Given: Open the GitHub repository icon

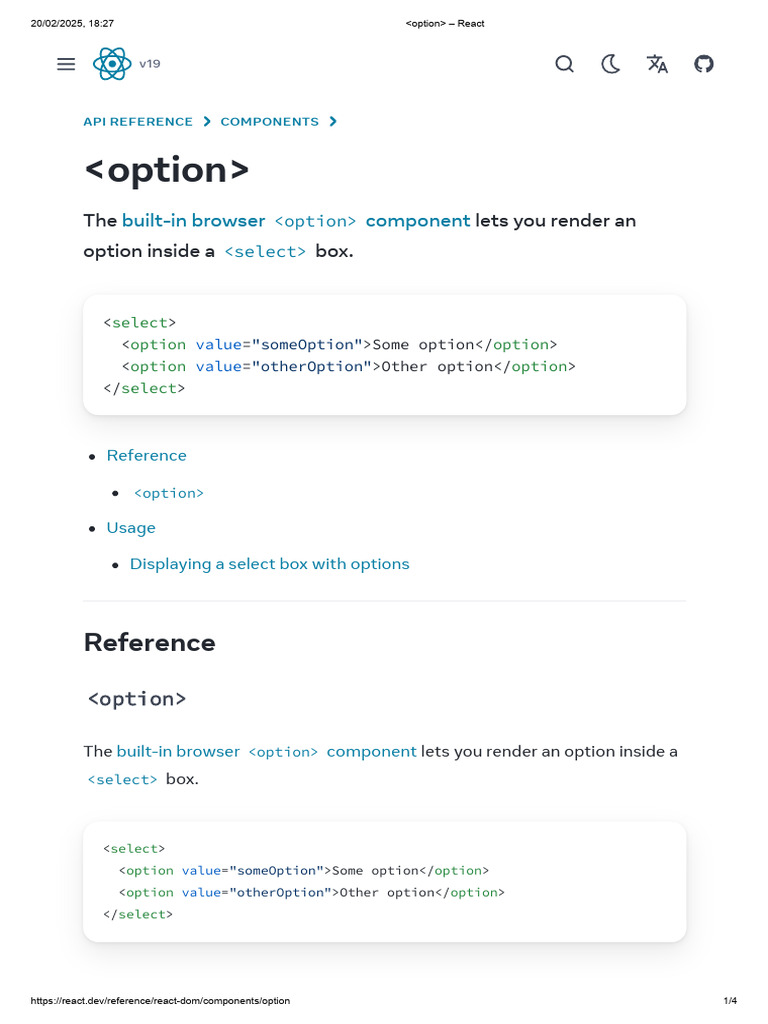Looking at the screenshot, I should (704, 64).
